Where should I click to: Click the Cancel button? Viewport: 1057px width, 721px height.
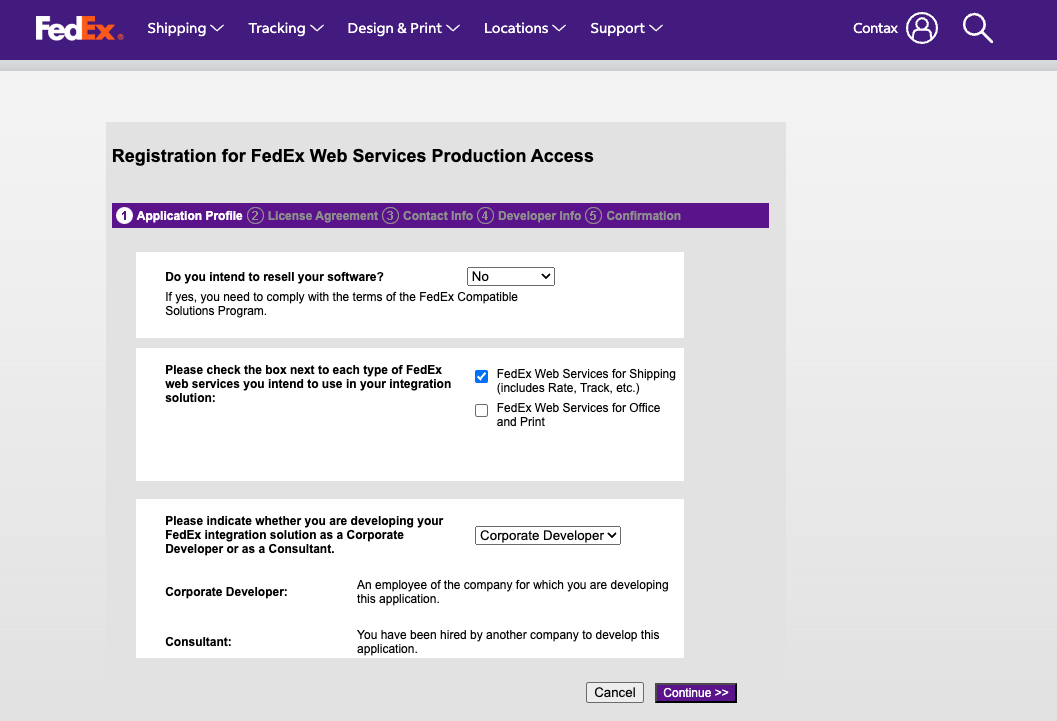coord(615,693)
